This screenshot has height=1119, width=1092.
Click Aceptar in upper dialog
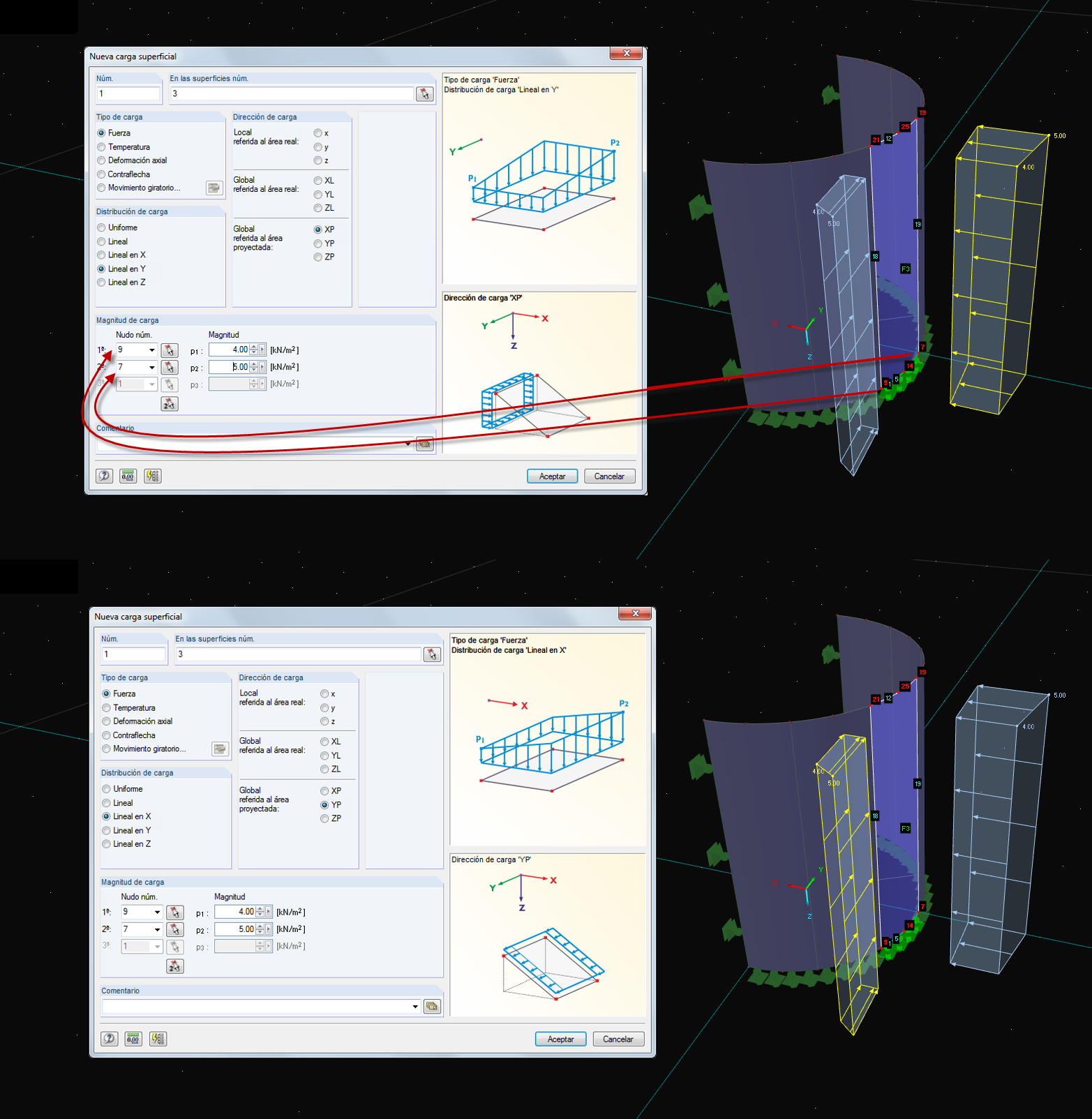pyautogui.click(x=553, y=476)
